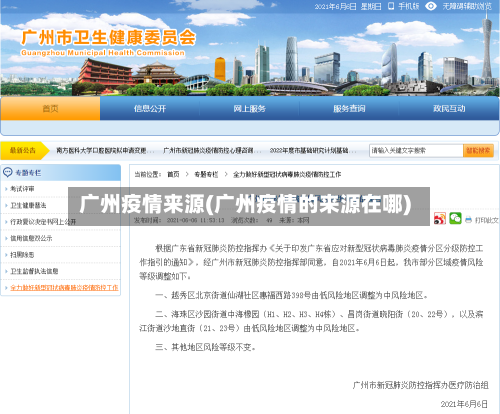The height and width of the screenshot is (414, 500).
Task: Click the 打印此文 print link
Action: pos(486,220)
